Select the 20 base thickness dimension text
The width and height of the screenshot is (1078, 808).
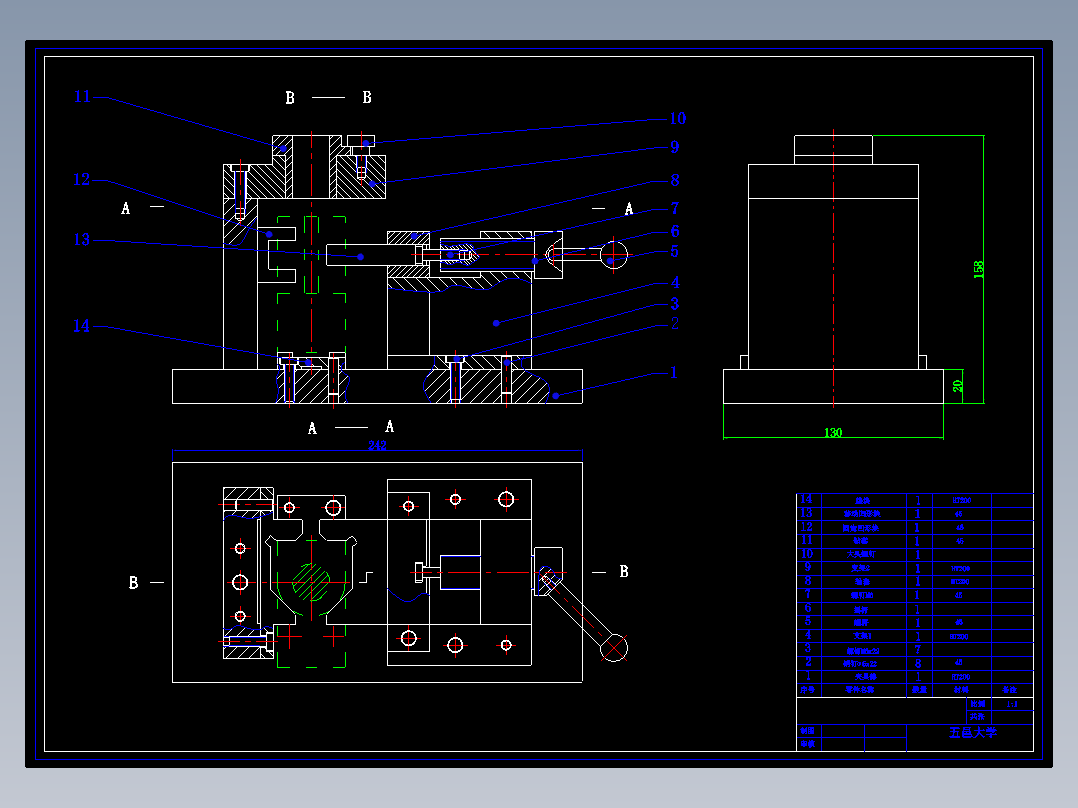coord(958,386)
